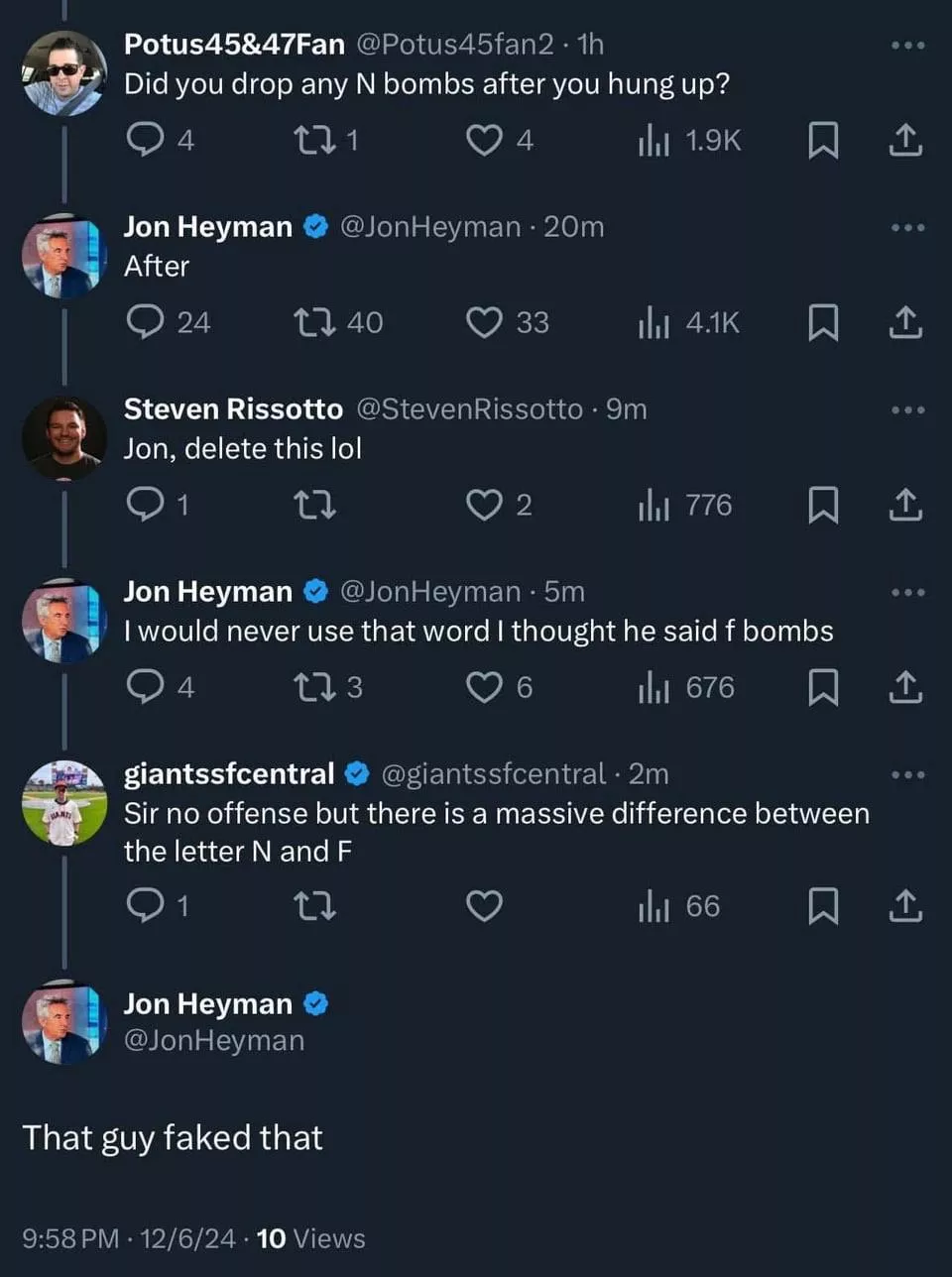Bookmark Potus45&47Fan's tweet
Image resolution: width=952 pixels, height=1277 pixels.
[x=823, y=140]
